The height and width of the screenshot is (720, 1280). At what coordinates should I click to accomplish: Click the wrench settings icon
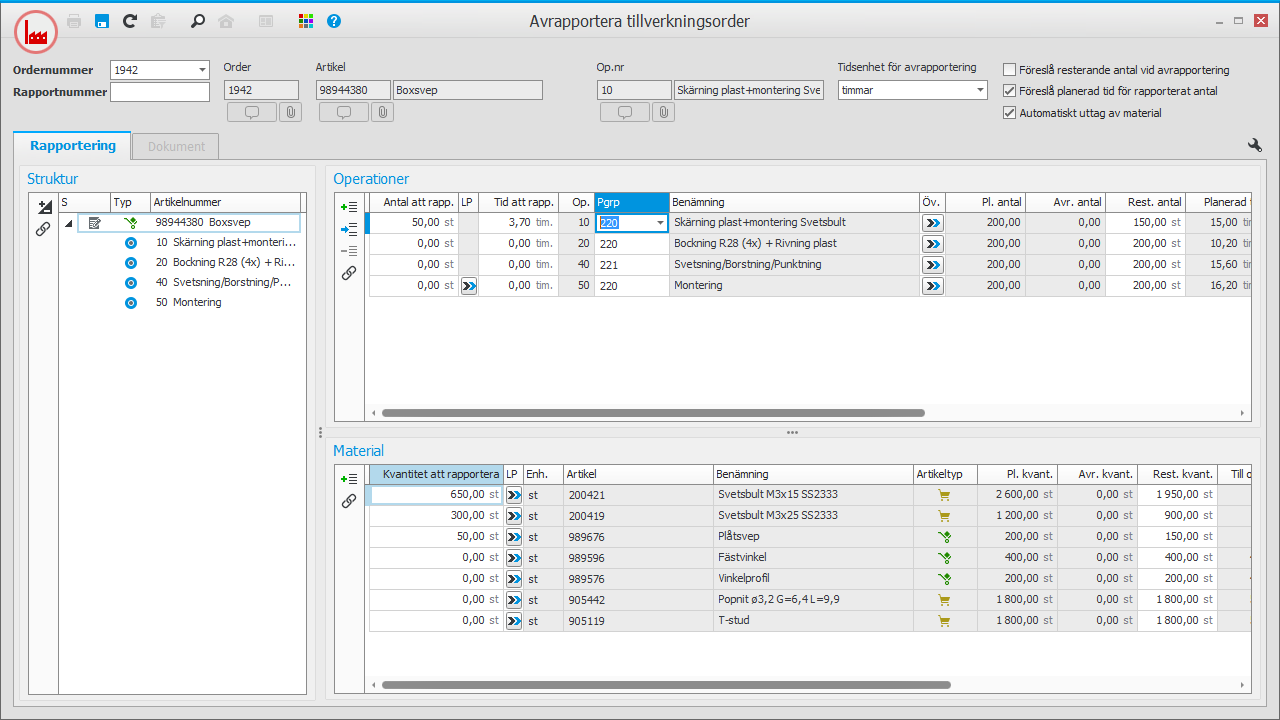[x=1255, y=145]
